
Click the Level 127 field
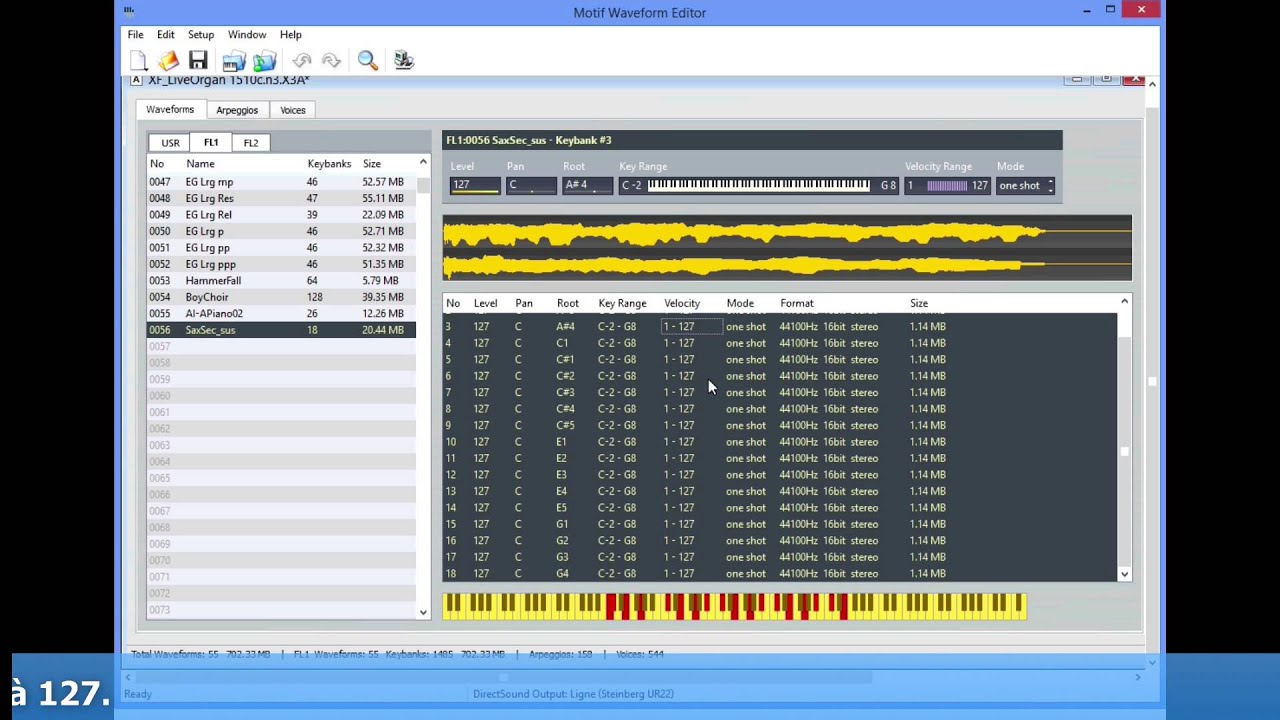pyautogui.click(x=475, y=185)
